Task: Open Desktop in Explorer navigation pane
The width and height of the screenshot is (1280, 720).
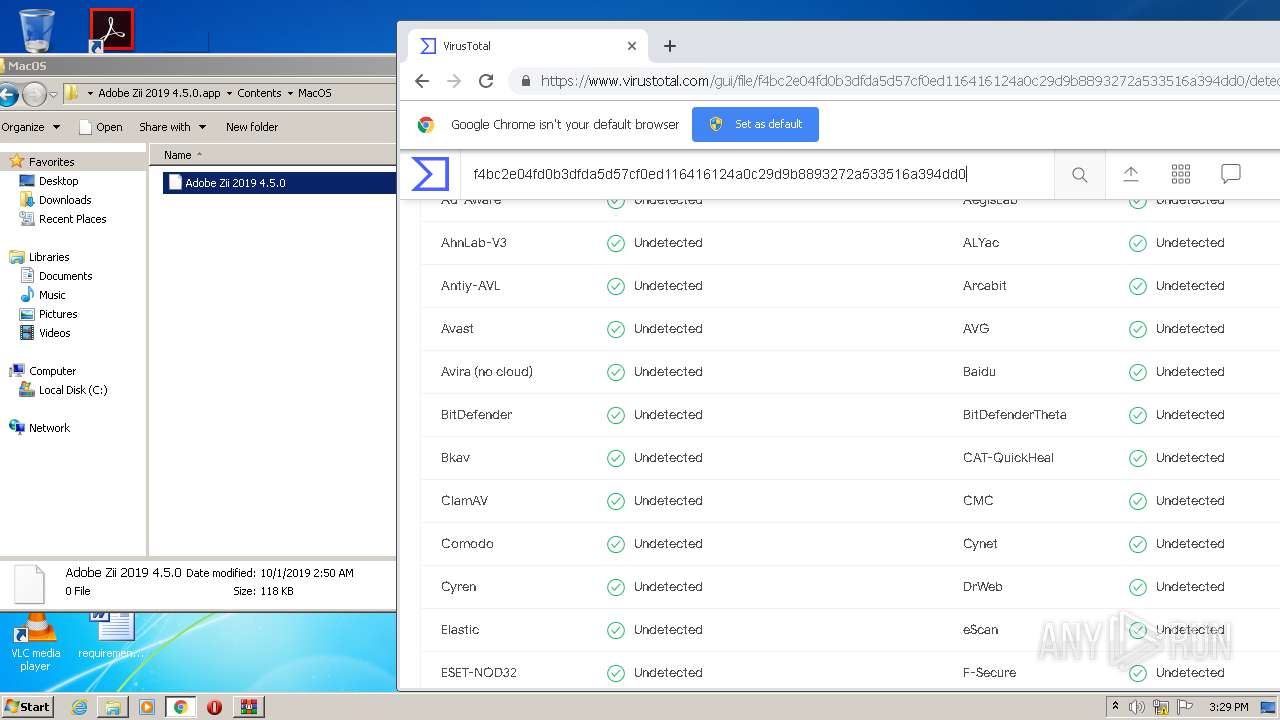Action: pyautogui.click(x=58, y=181)
